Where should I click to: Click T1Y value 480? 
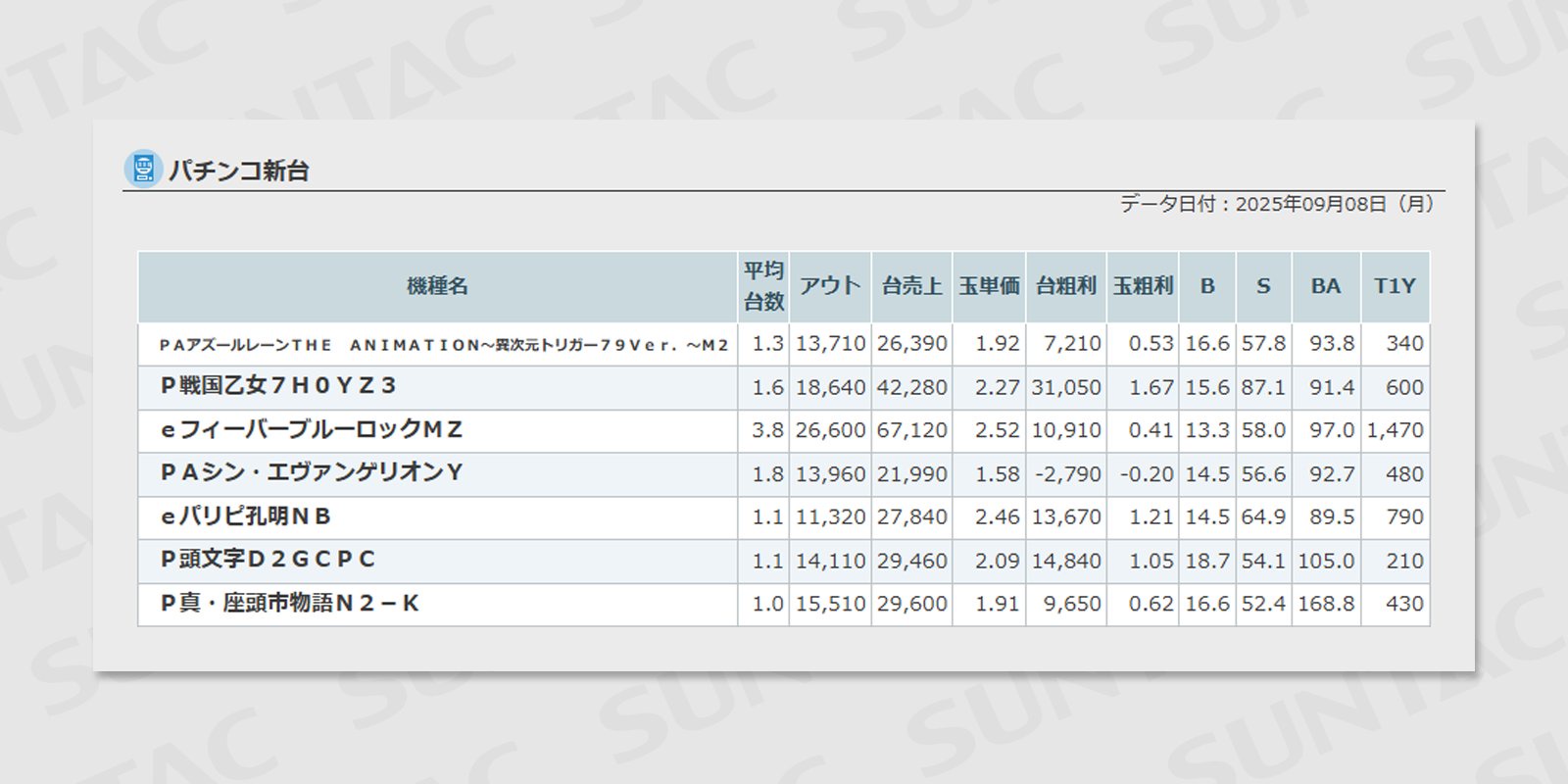pyautogui.click(x=1404, y=474)
